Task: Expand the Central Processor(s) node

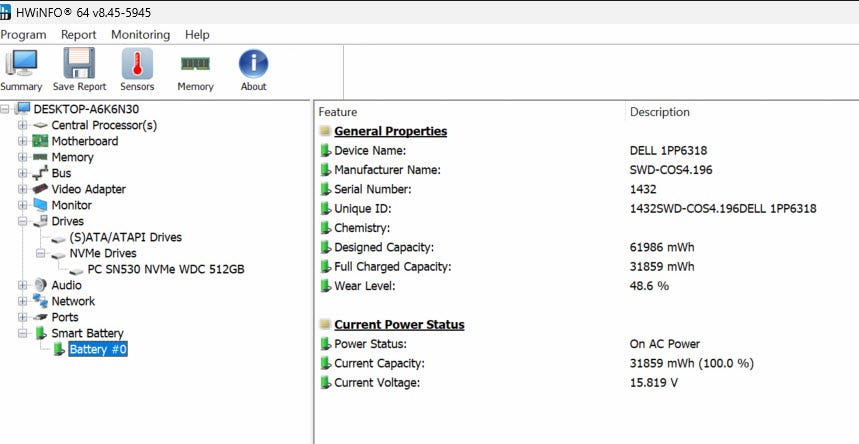Action: coord(23,125)
